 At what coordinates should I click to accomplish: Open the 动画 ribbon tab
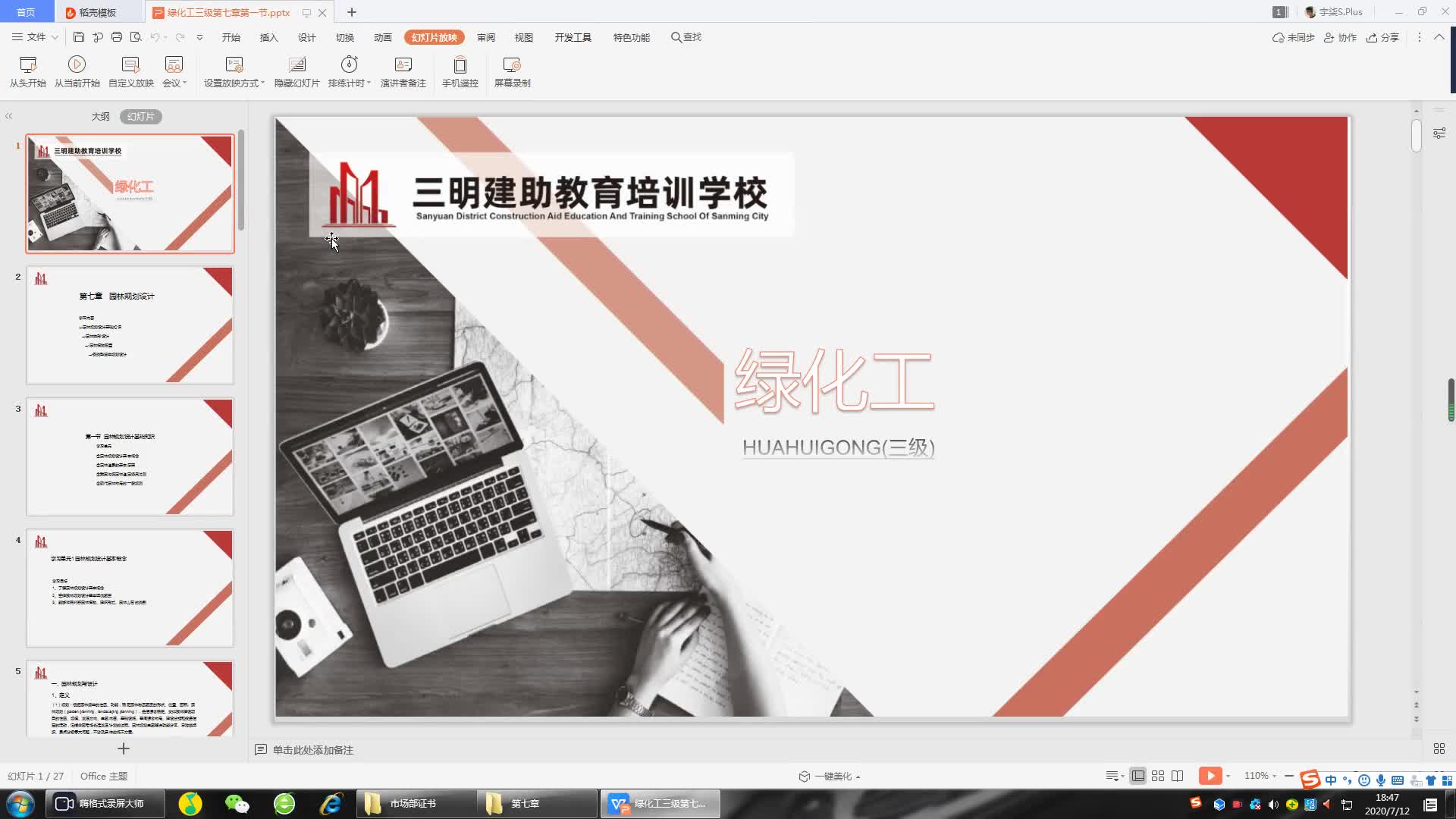pos(382,37)
